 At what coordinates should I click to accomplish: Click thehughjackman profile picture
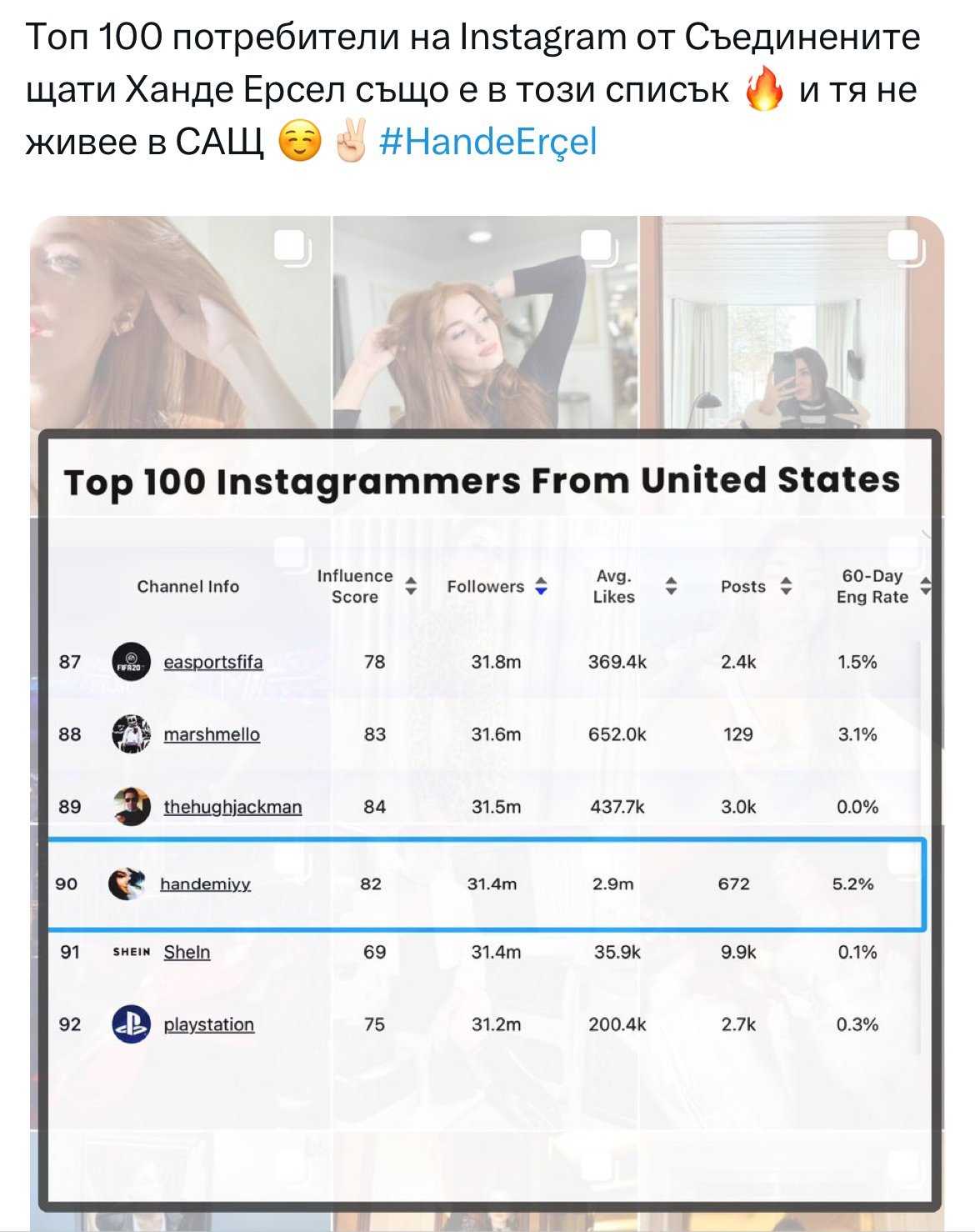coord(131,807)
